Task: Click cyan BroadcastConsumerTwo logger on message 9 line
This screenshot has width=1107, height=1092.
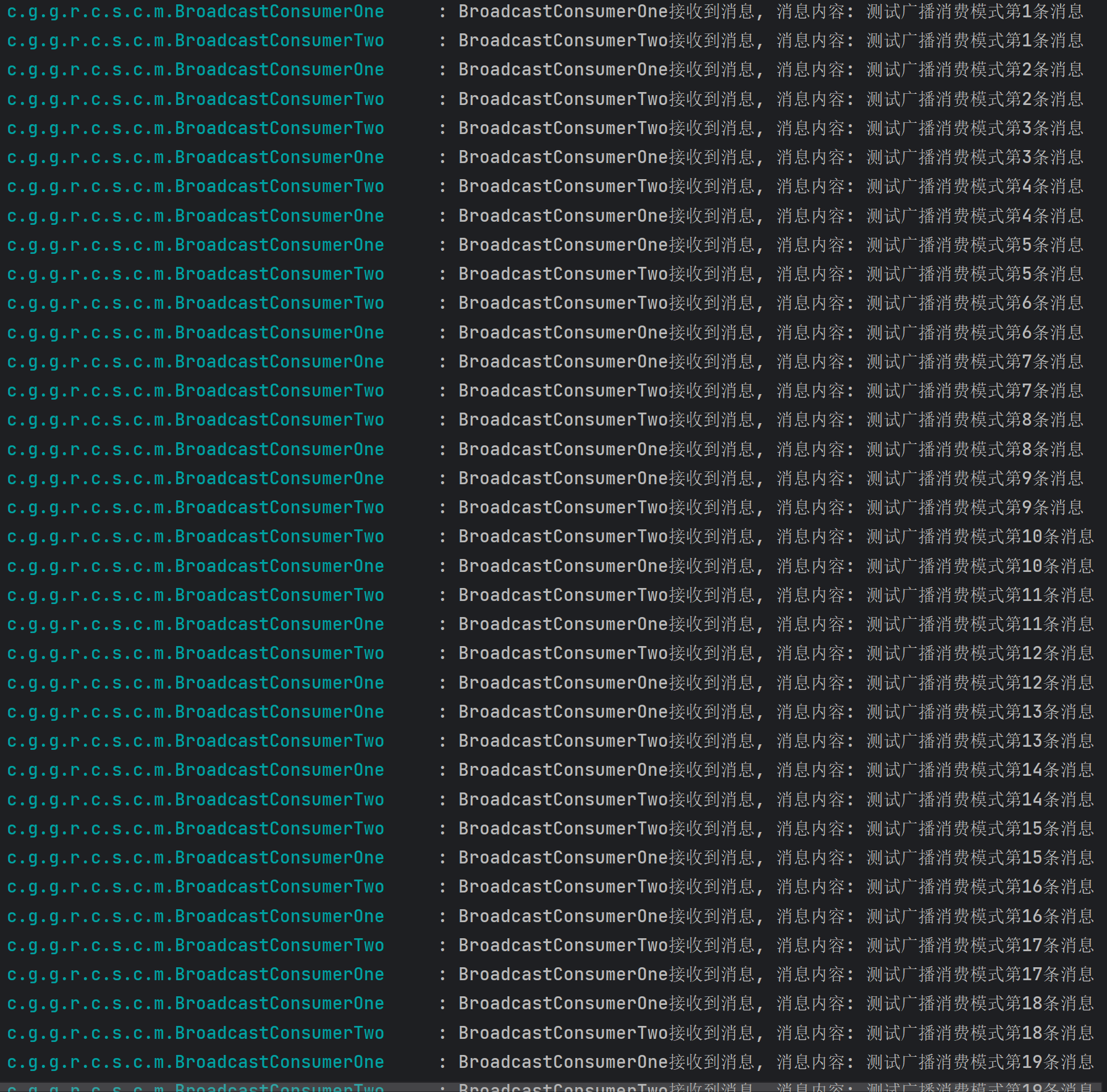Action: (x=195, y=508)
